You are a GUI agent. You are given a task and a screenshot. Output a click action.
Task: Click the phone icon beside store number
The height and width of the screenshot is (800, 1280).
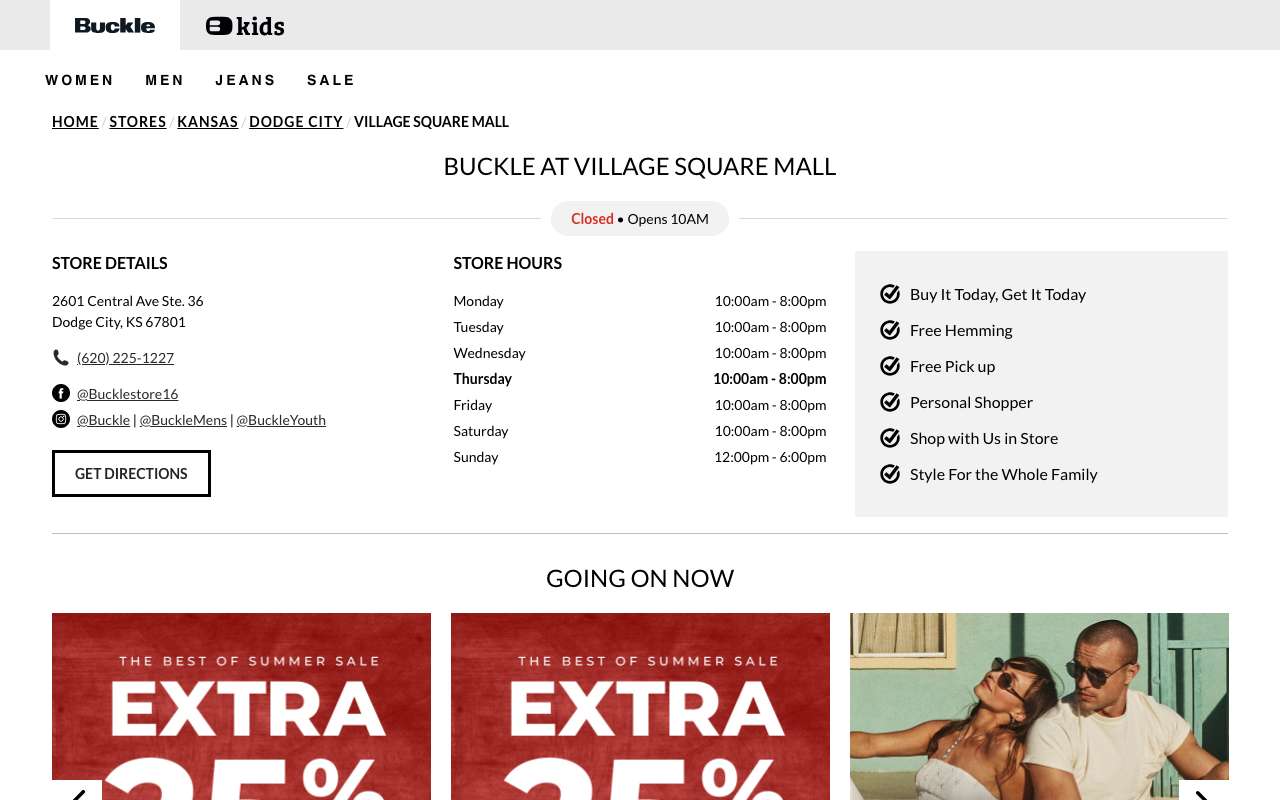pos(61,357)
